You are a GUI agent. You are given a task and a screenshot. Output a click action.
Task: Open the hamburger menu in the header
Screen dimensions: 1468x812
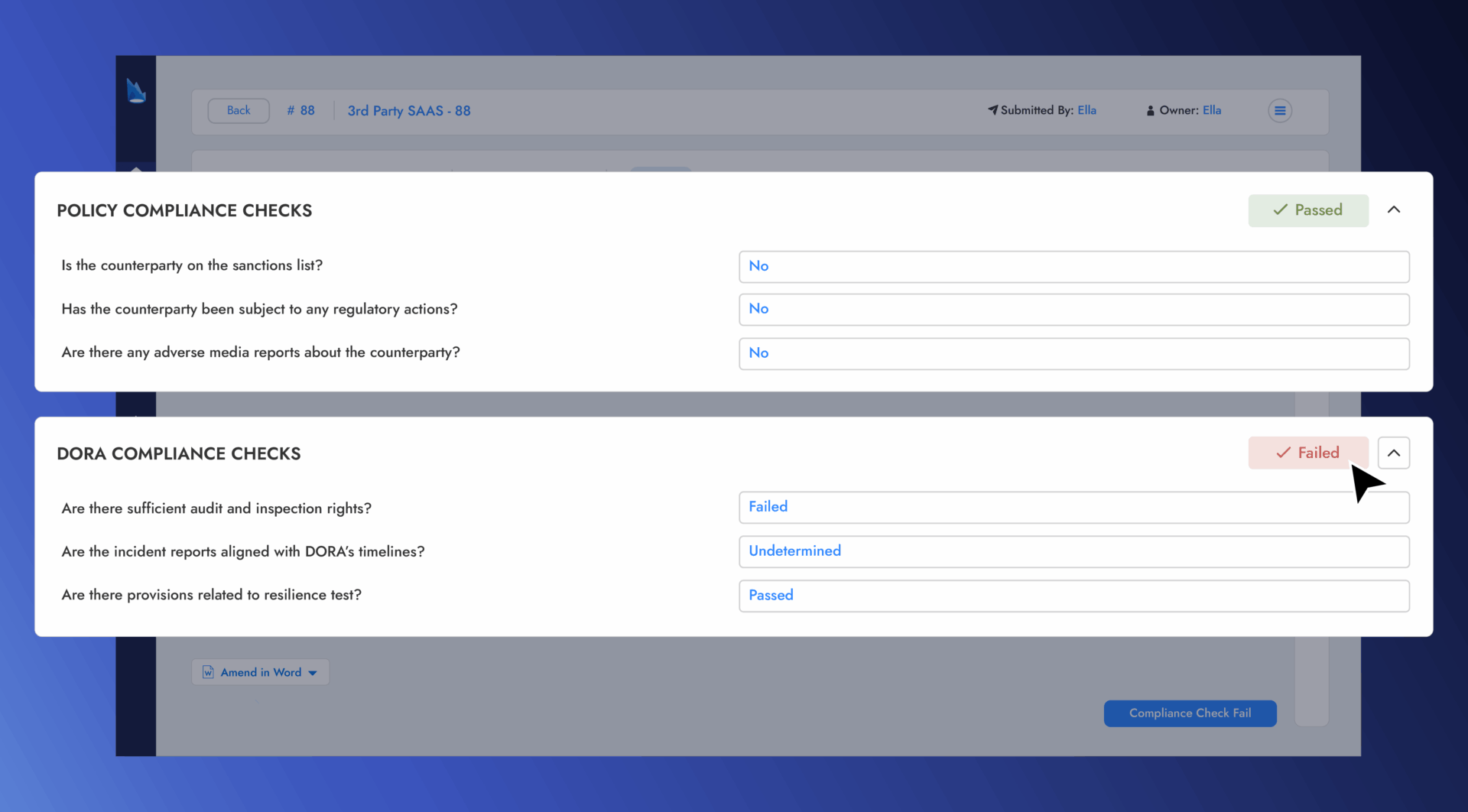coord(1279,110)
